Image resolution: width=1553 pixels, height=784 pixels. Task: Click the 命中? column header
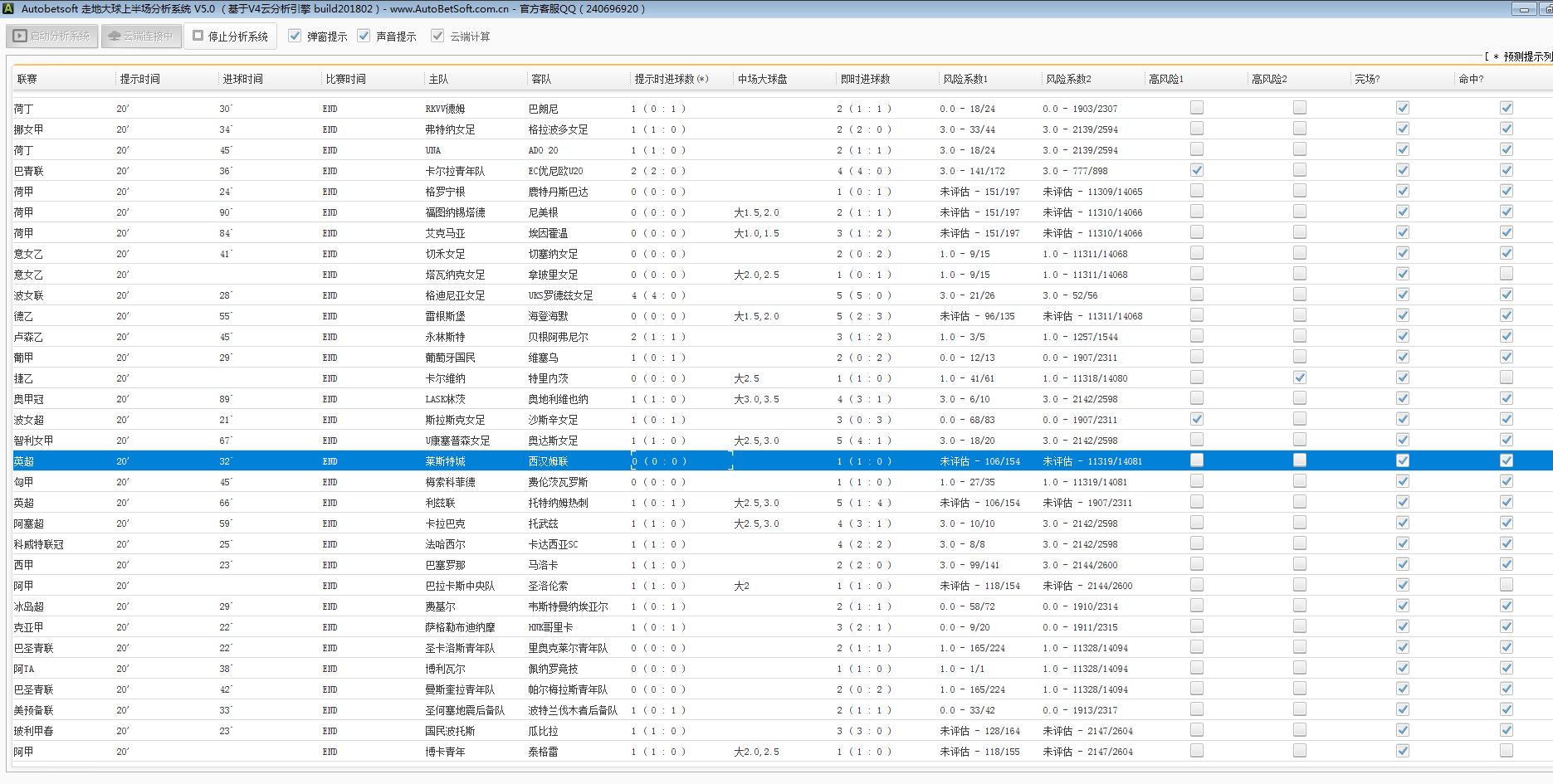(x=1471, y=79)
